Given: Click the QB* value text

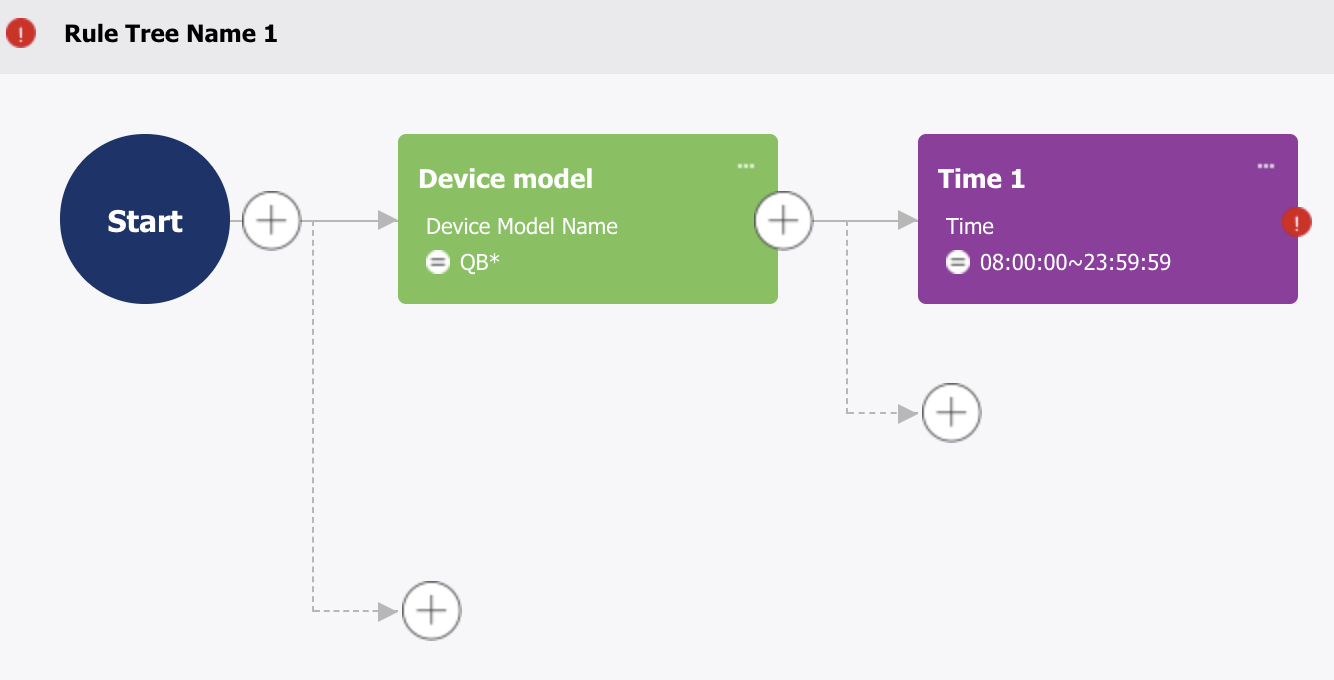Looking at the screenshot, I should pos(480,263).
